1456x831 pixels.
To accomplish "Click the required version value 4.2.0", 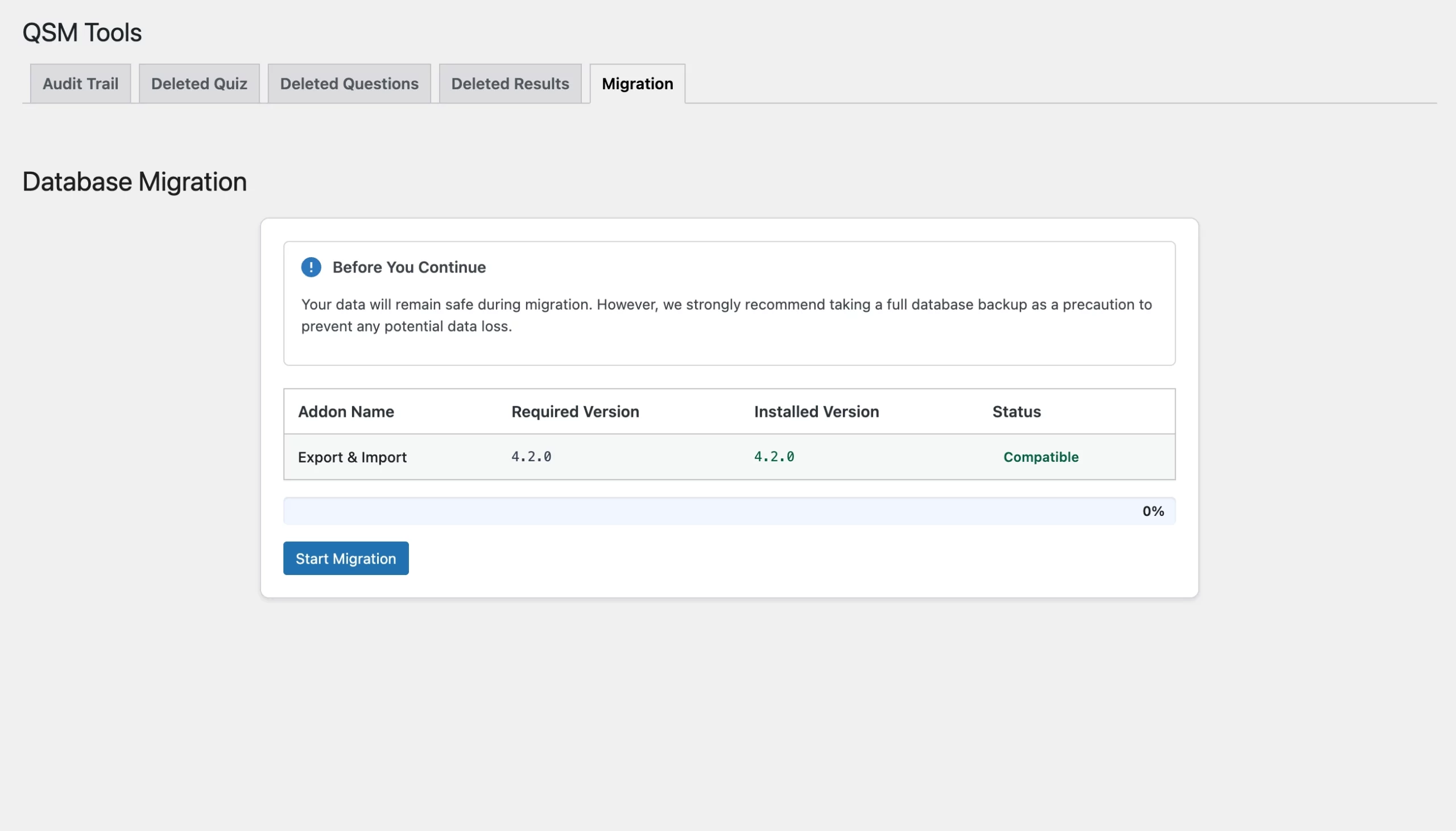I will [531, 457].
